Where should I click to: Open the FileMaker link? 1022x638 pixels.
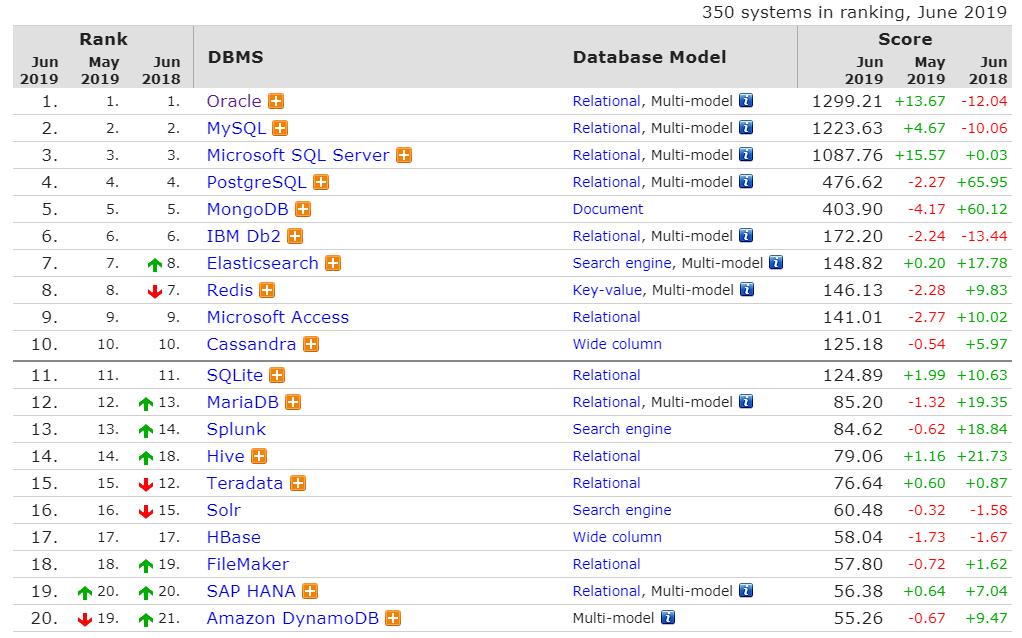point(247,564)
